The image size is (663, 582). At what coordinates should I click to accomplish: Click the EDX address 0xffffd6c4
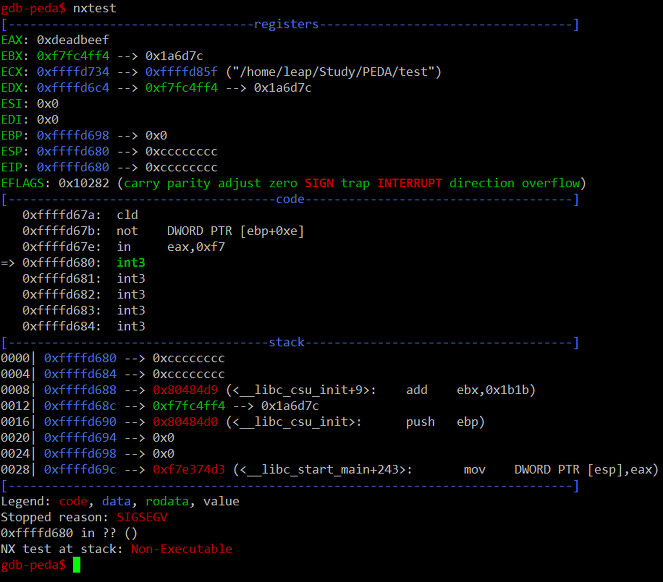pos(73,88)
